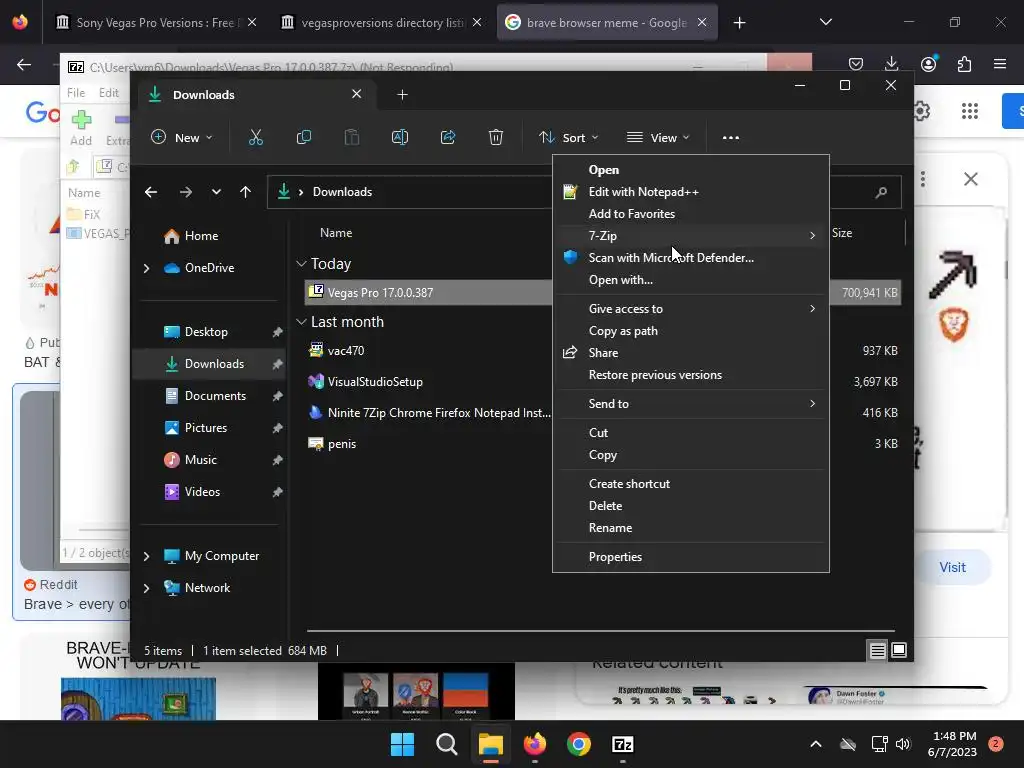1024x768 pixels.
Task: Click the Share icon in Explorer toolbar
Action: point(448,138)
